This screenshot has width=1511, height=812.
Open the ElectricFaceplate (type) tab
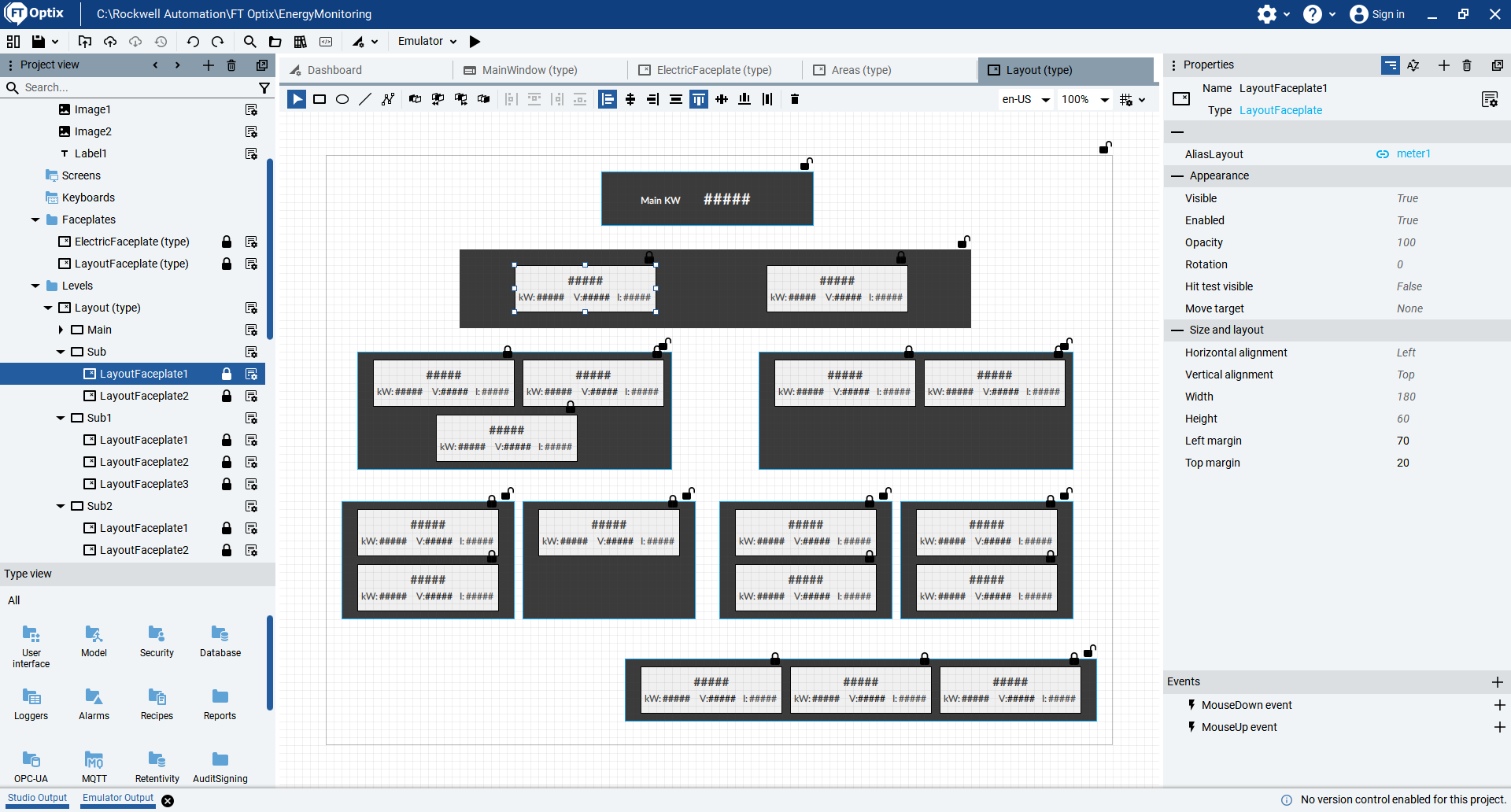(x=714, y=70)
